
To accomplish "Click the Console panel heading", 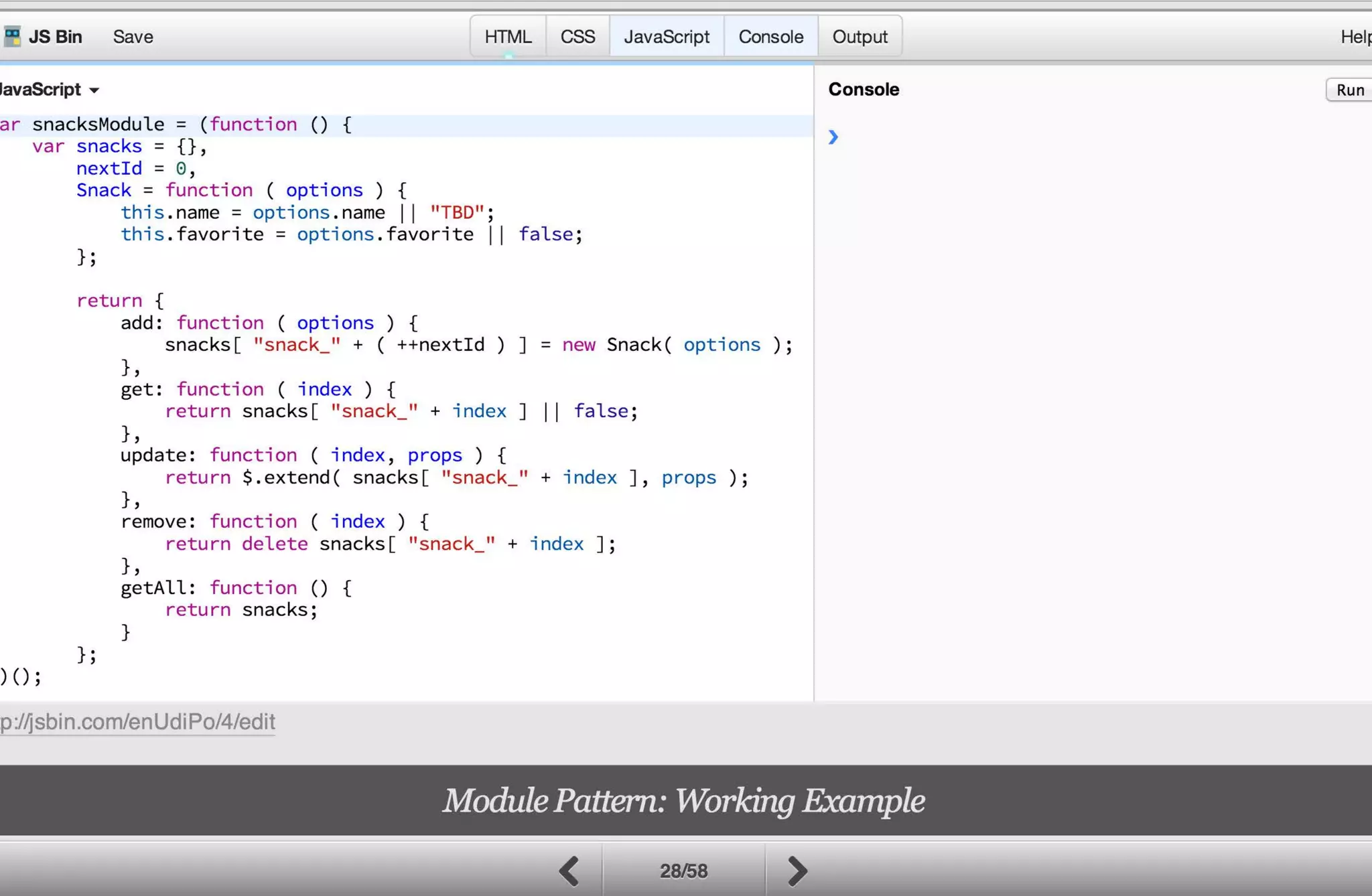I will coord(864,89).
